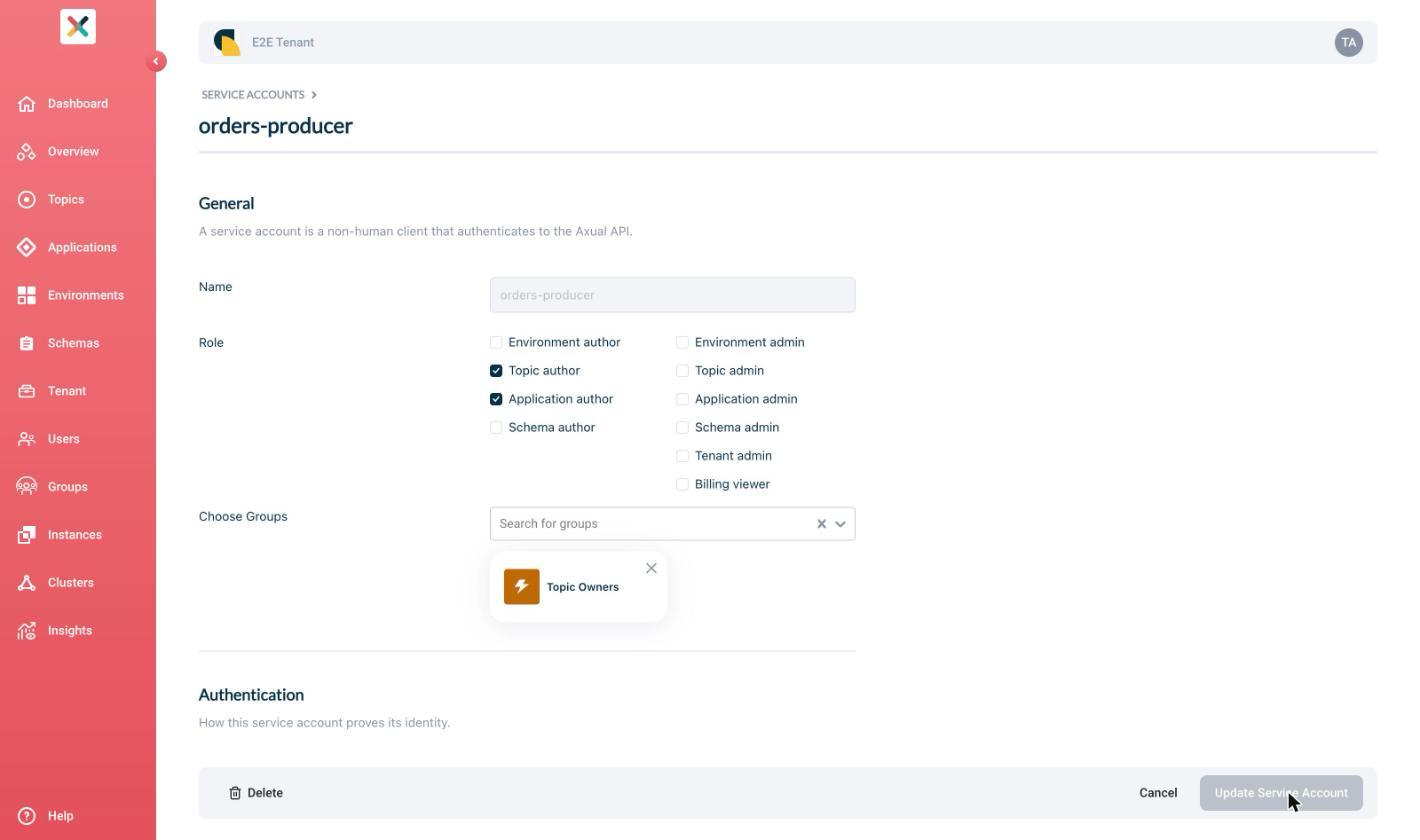
Task: Check the Tenant admin checkbox
Action: [x=682, y=456]
